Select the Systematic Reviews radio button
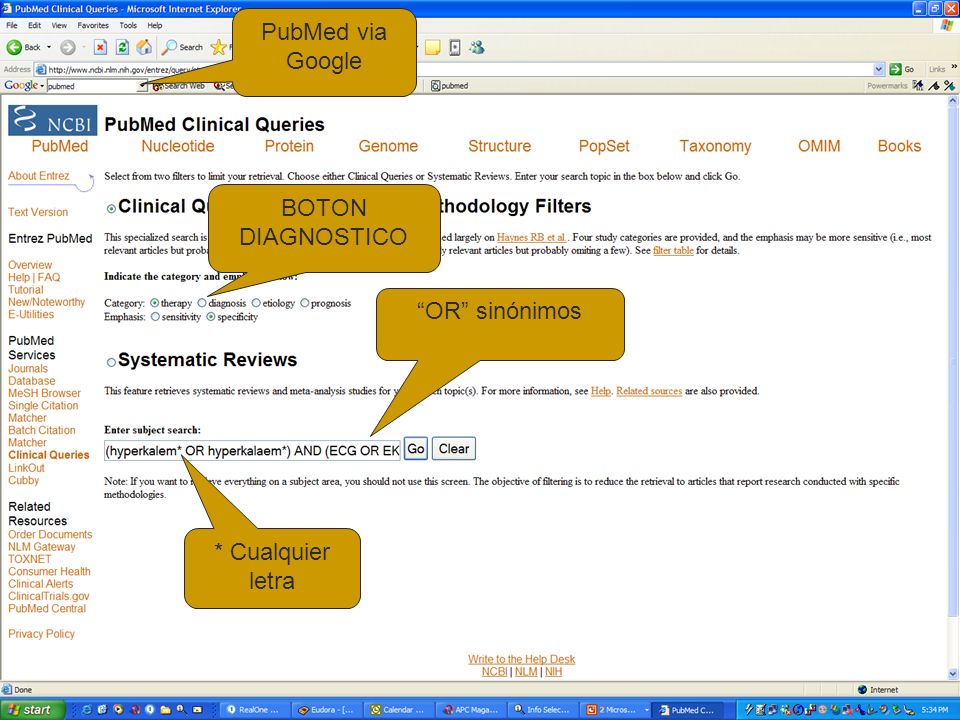Image resolution: width=960 pixels, height=720 pixels. (111, 362)
